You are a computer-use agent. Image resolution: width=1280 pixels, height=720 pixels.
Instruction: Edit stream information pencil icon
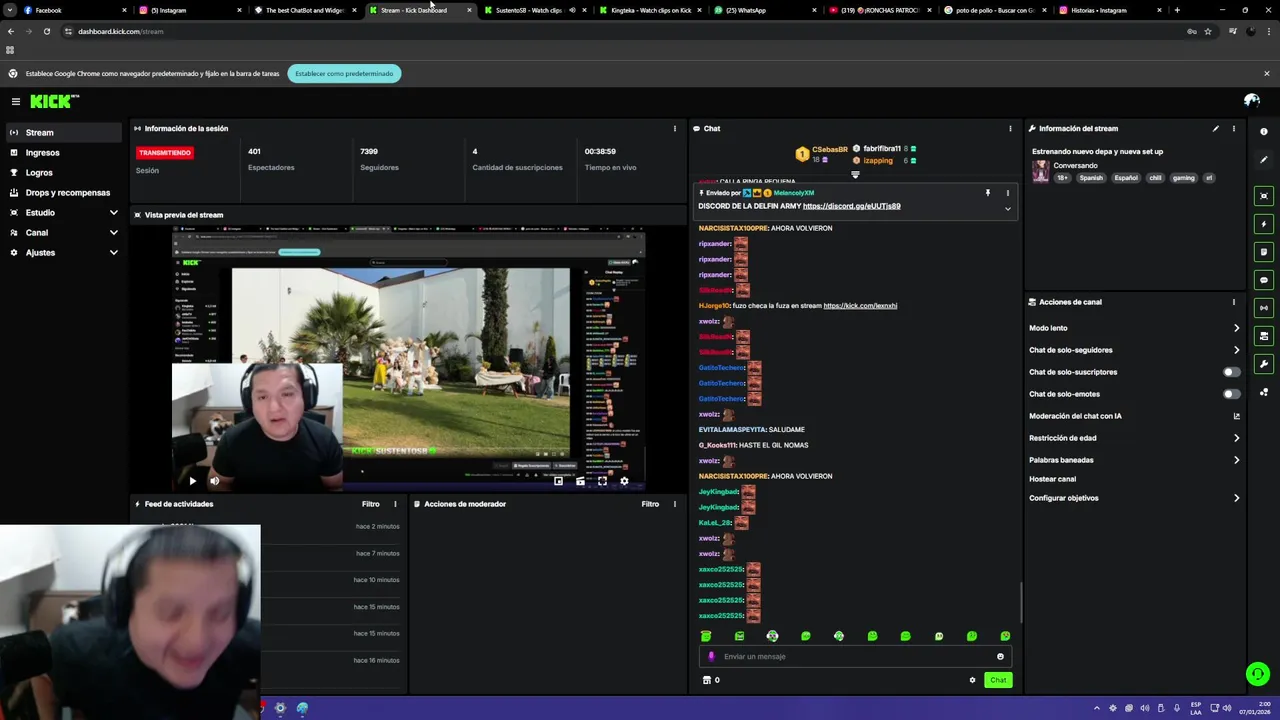[x=1216, y=128]
